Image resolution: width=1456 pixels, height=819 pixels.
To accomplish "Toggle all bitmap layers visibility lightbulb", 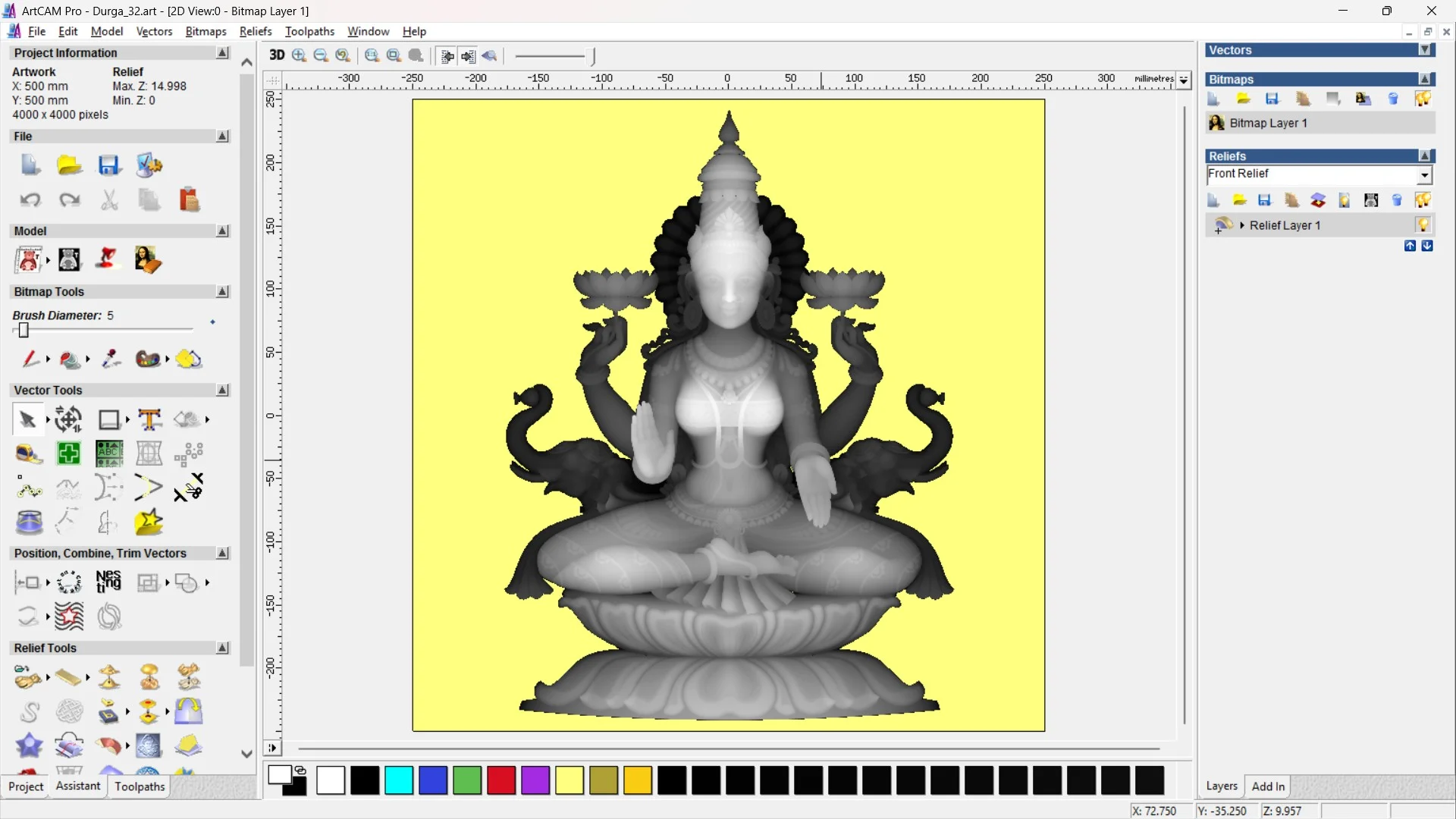I will (x=1423, y=99).
